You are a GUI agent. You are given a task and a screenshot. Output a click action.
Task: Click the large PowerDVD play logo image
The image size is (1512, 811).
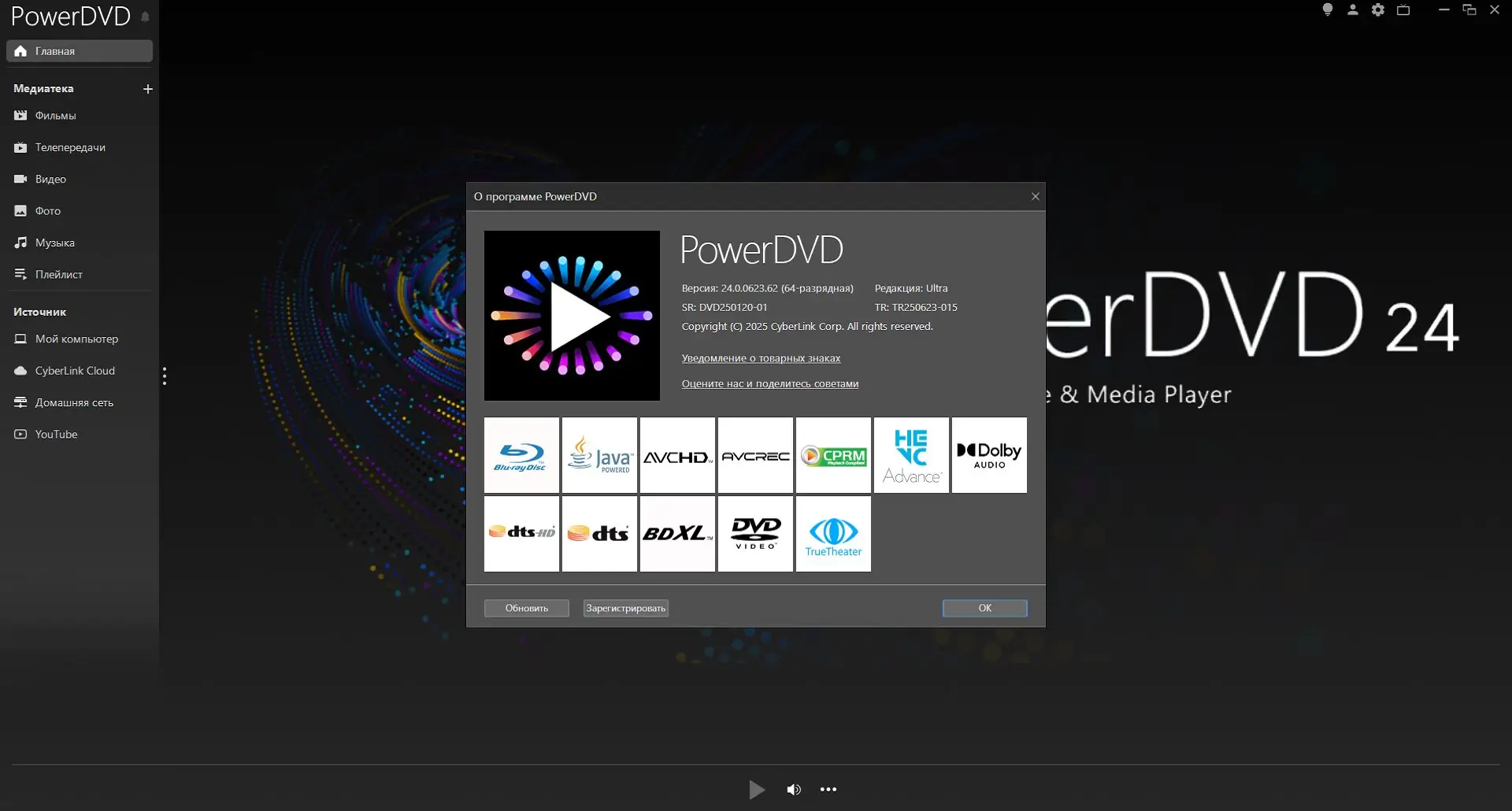coord(572,316)
